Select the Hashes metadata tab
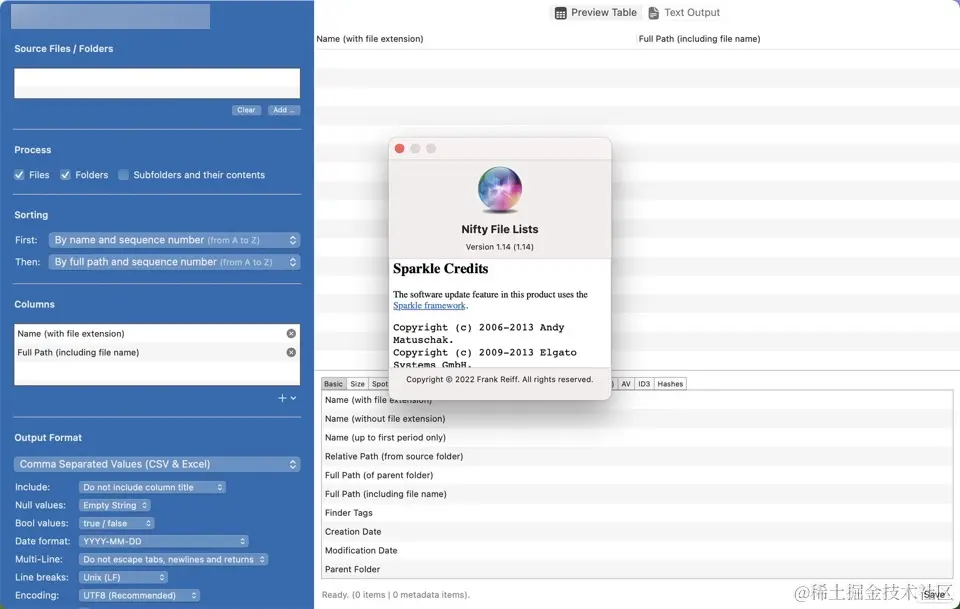 [x=670, y=384]
